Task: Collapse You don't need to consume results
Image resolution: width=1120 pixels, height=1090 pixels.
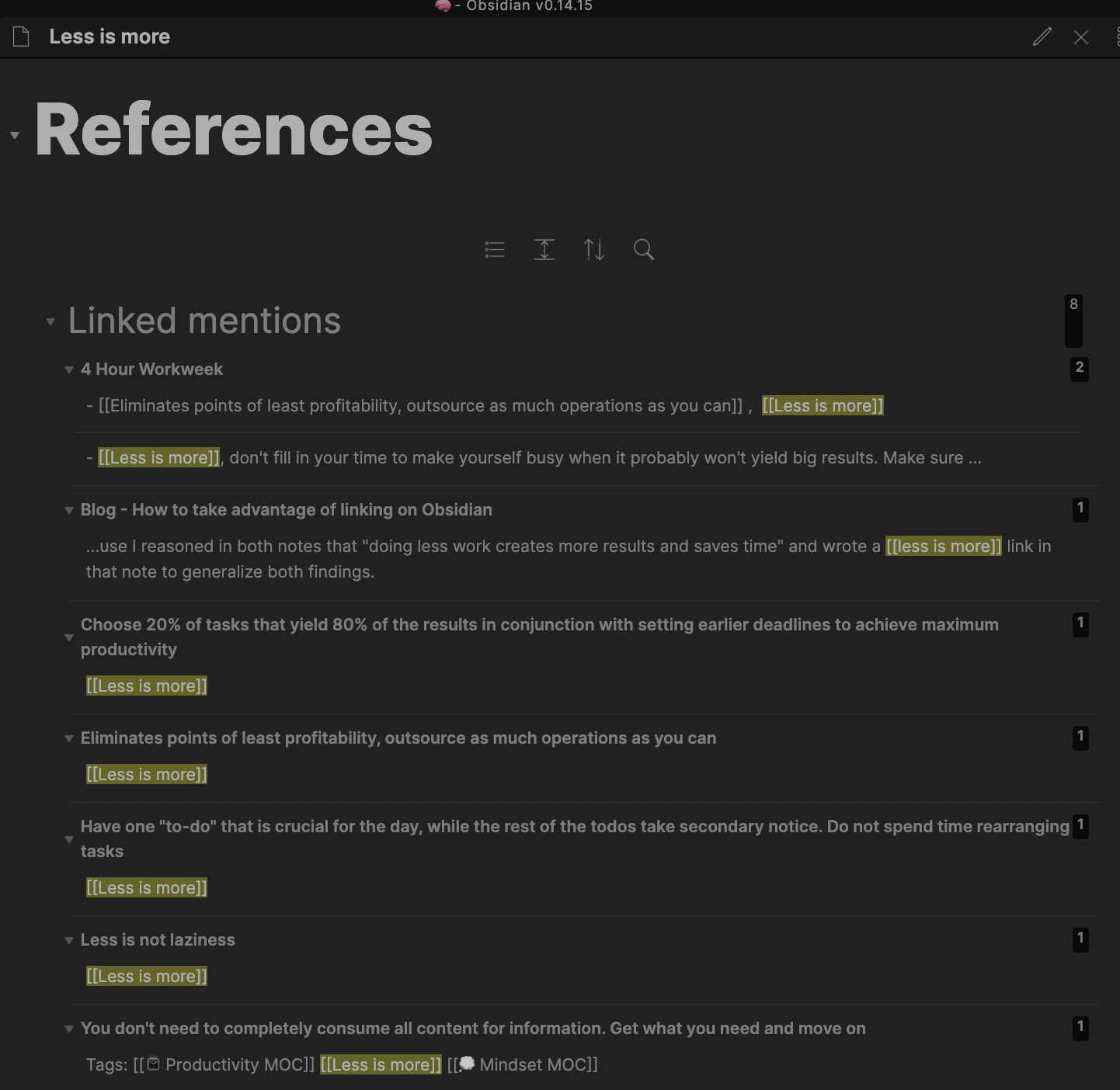Action: click(69, 1029)
